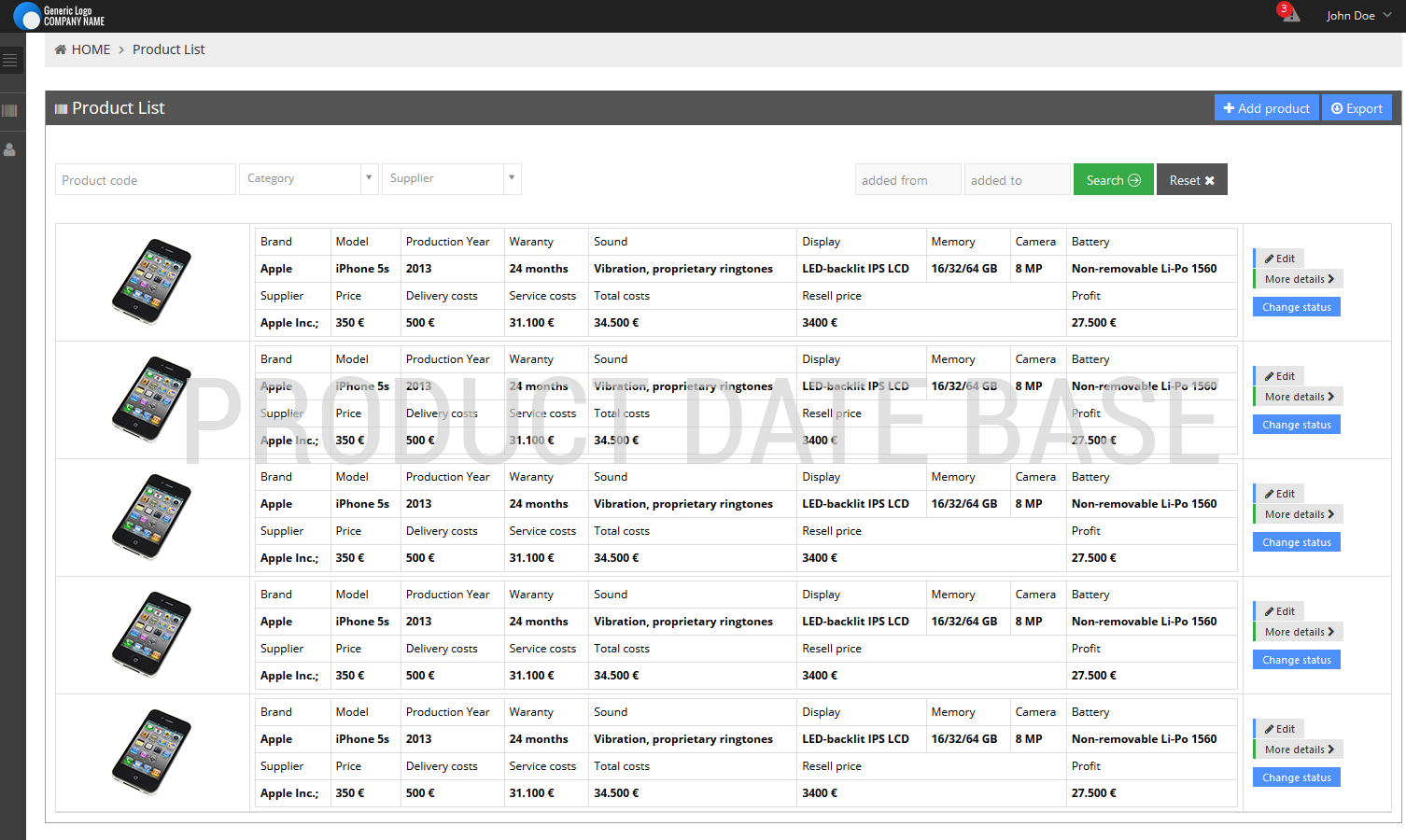Go to HOME breadcrumb link

coord(91,49)
